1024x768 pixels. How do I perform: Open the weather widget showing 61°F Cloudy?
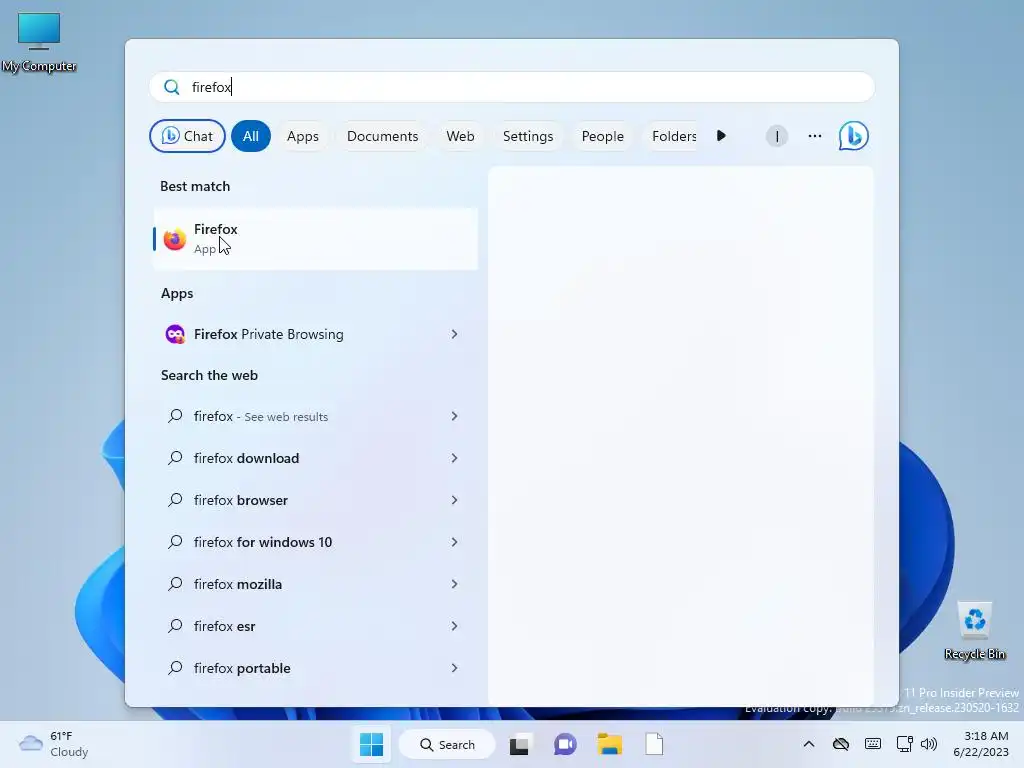tap(54, 744)
